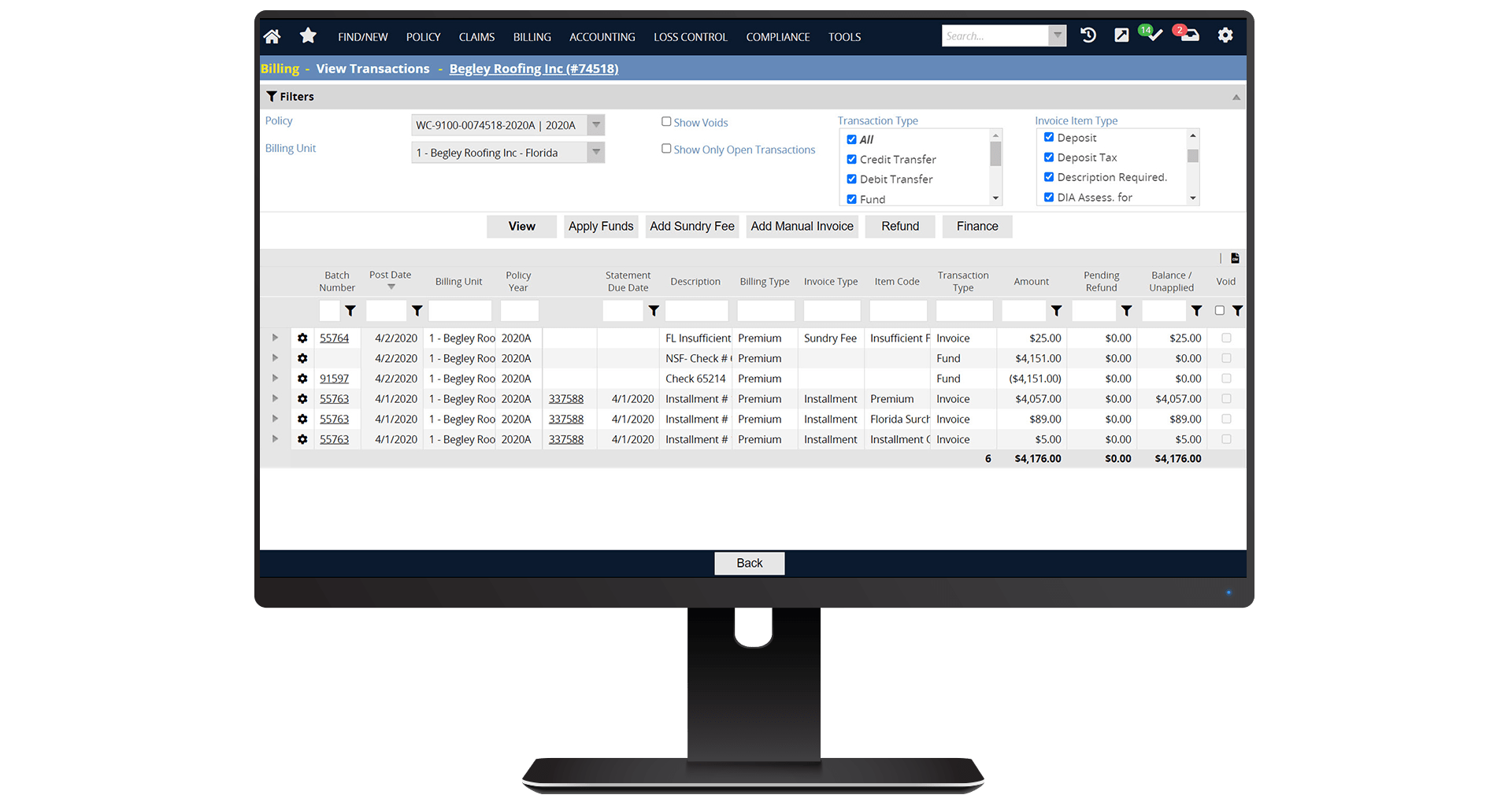Click the Amount filter funnel
The image size is (1512, 806).
pos(1057,311)
